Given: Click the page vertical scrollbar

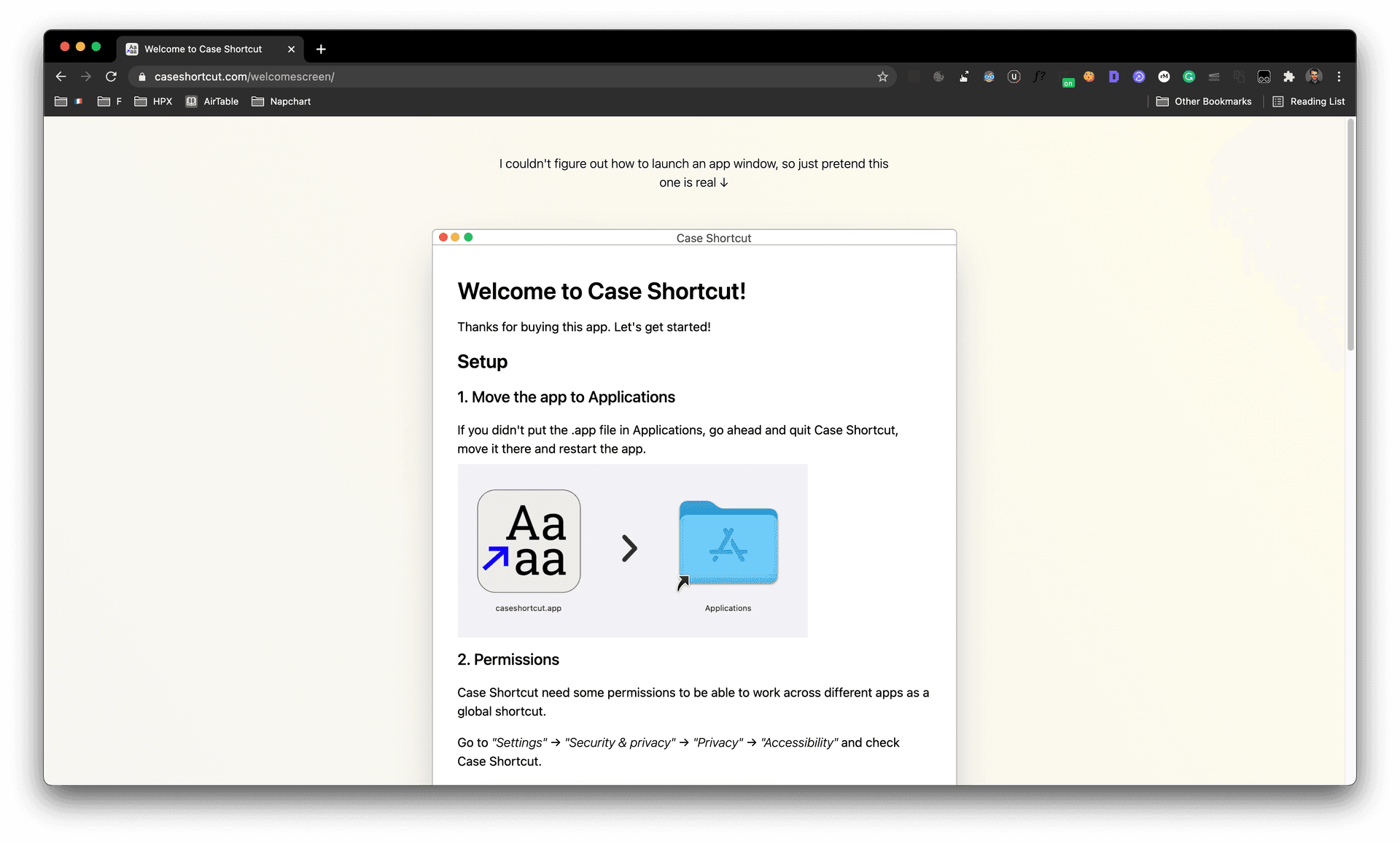Looking at the screenshot, I should (x=1350, y=233).
